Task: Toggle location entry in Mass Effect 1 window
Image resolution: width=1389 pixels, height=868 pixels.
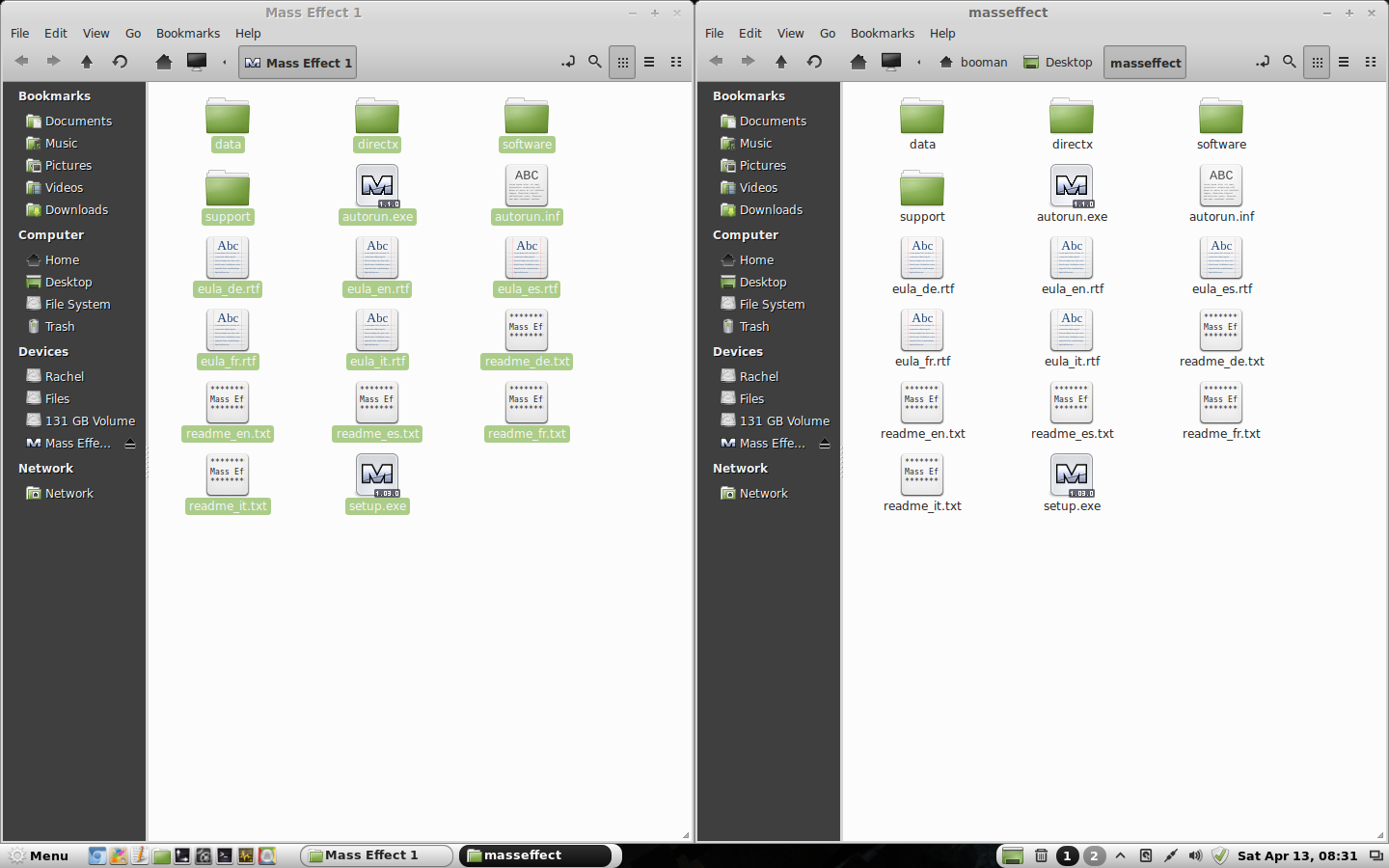Action: [x=568, y=62]
